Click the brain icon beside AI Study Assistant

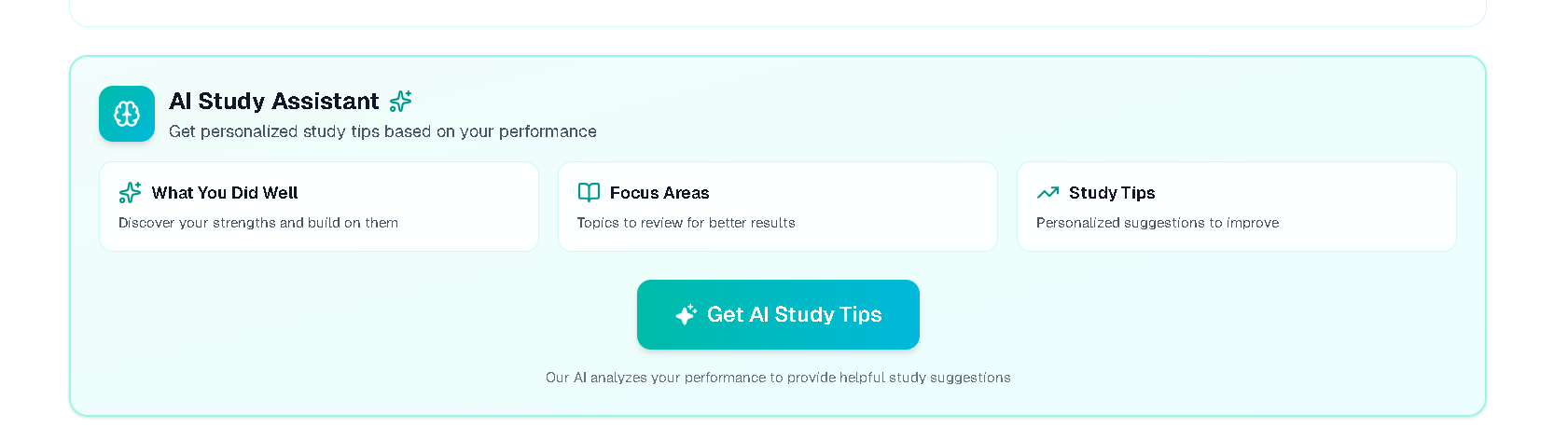127,114
